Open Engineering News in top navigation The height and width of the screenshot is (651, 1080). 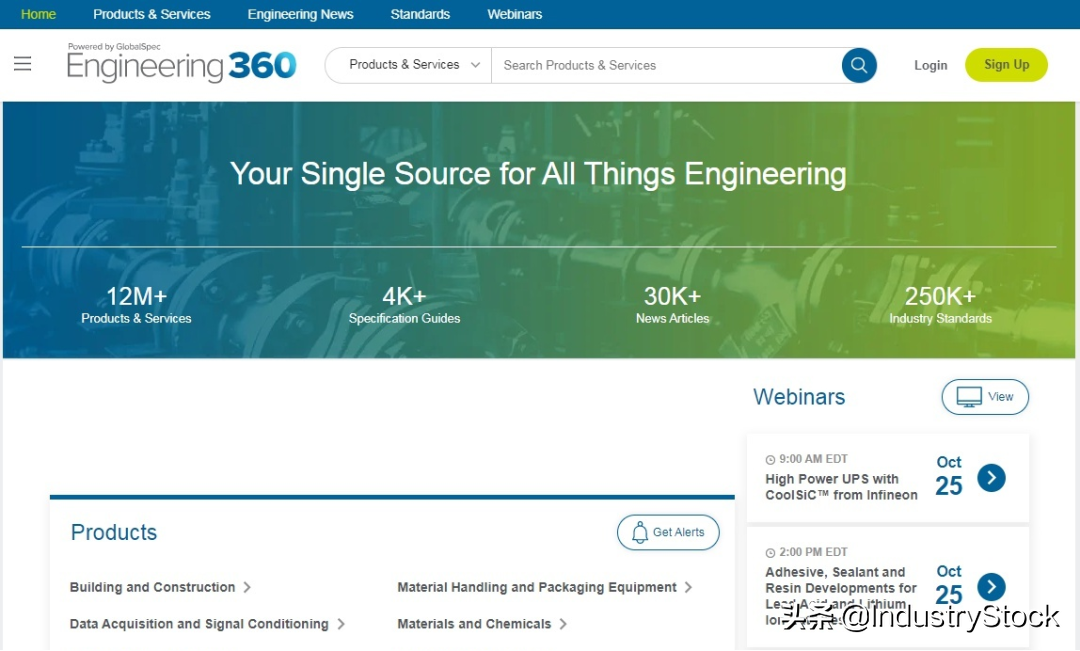(x=300, y=14)
